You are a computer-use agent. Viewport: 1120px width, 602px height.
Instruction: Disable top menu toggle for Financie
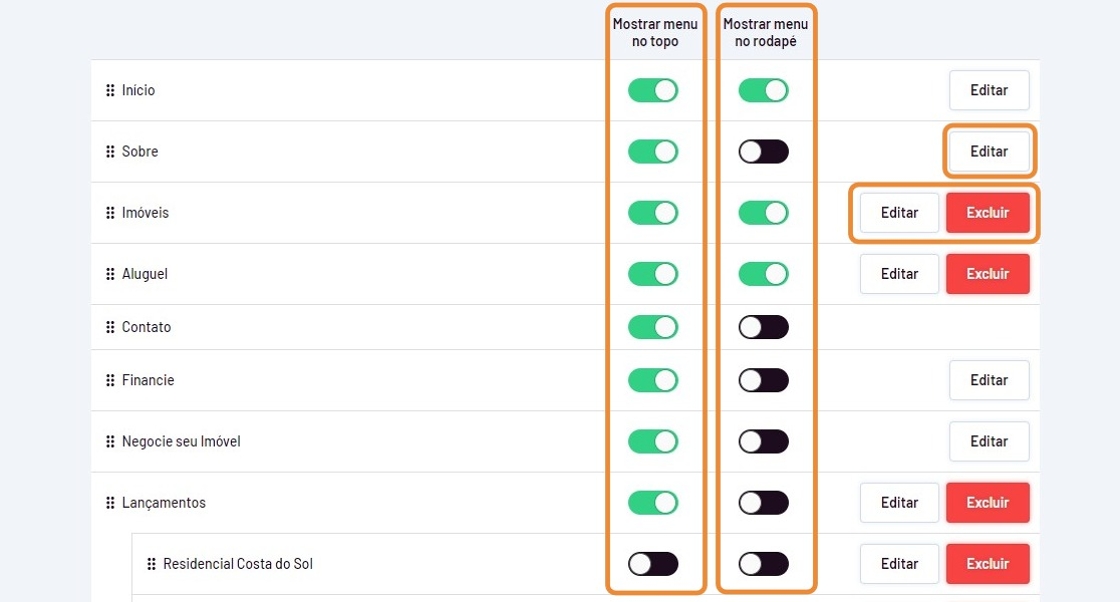(x=653, y=380)
